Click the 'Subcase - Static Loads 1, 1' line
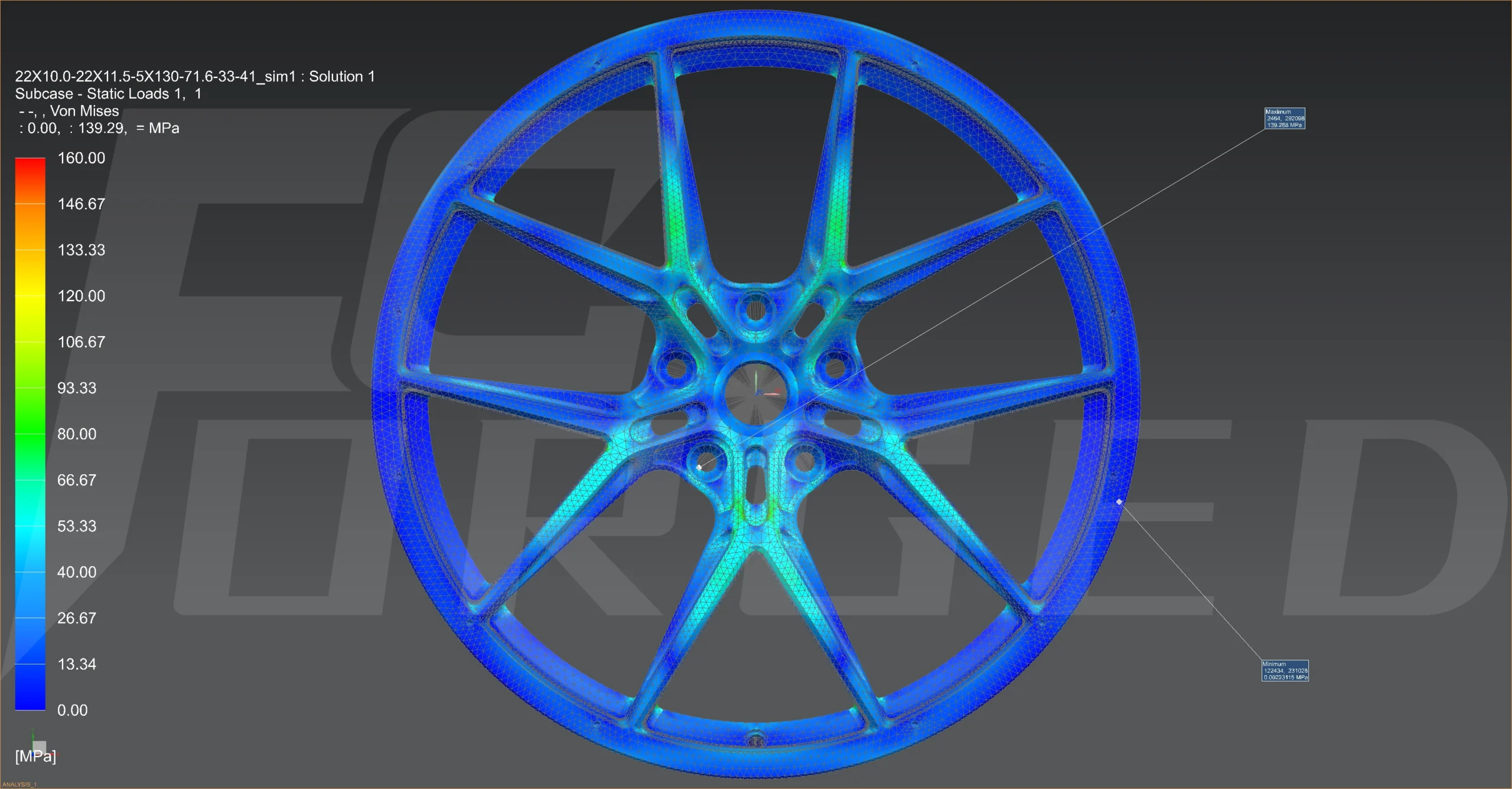 [x=109, y=94]
